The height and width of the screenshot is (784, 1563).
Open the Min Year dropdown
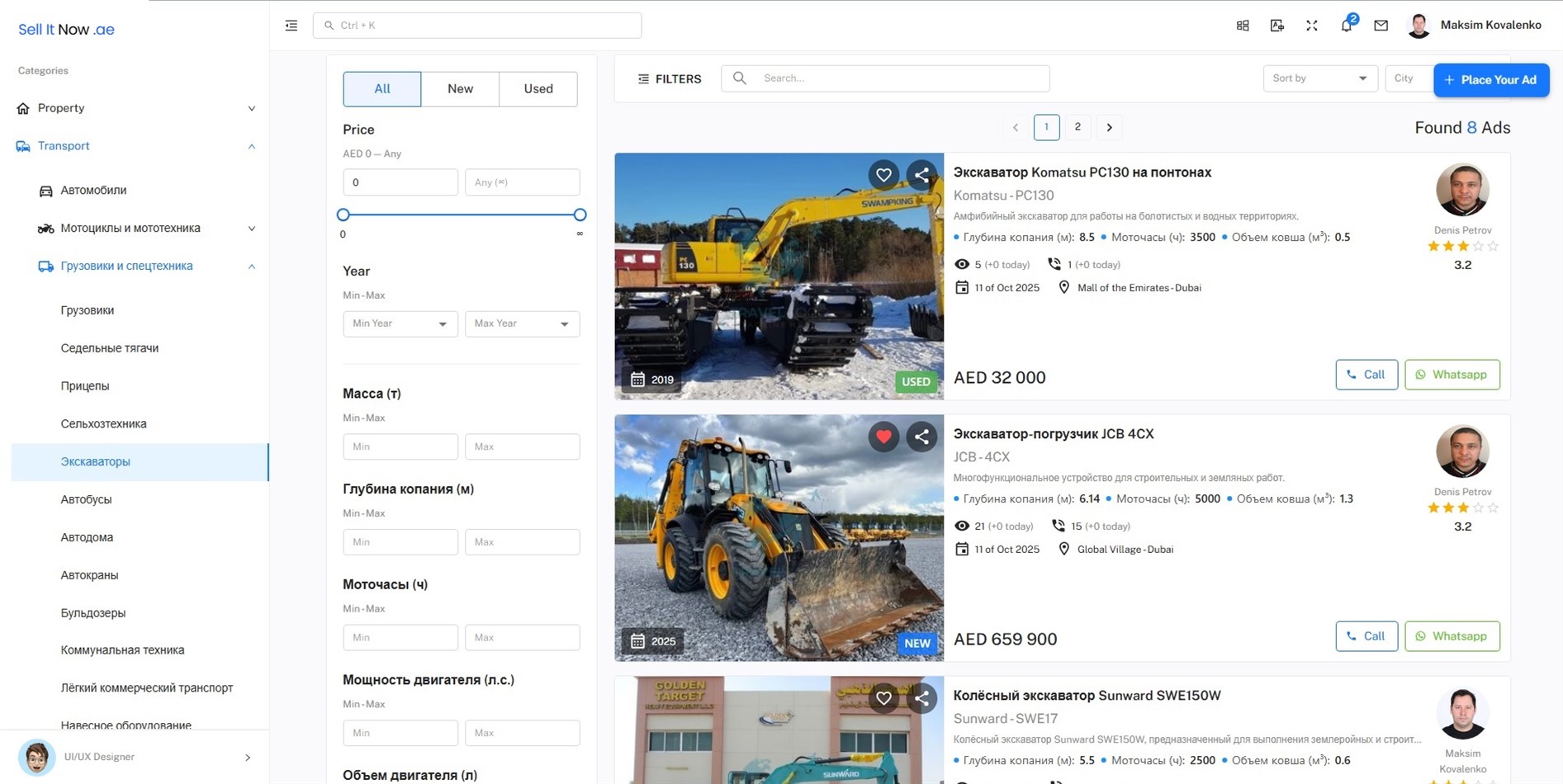400,324
